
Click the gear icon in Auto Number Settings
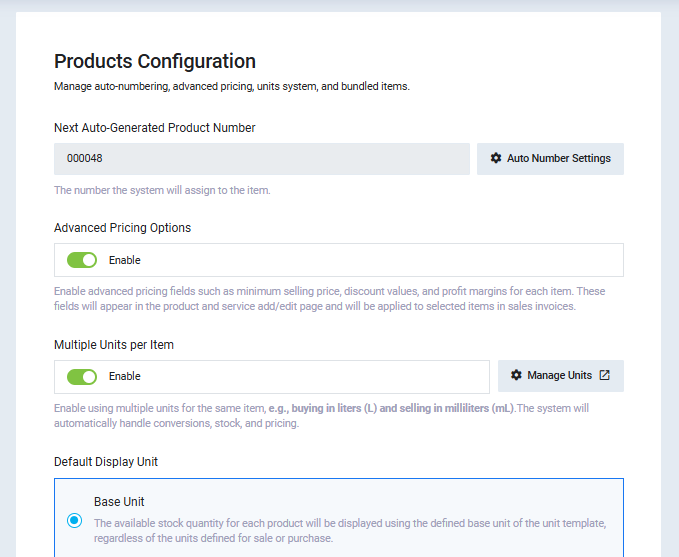(x=496, y=158)
